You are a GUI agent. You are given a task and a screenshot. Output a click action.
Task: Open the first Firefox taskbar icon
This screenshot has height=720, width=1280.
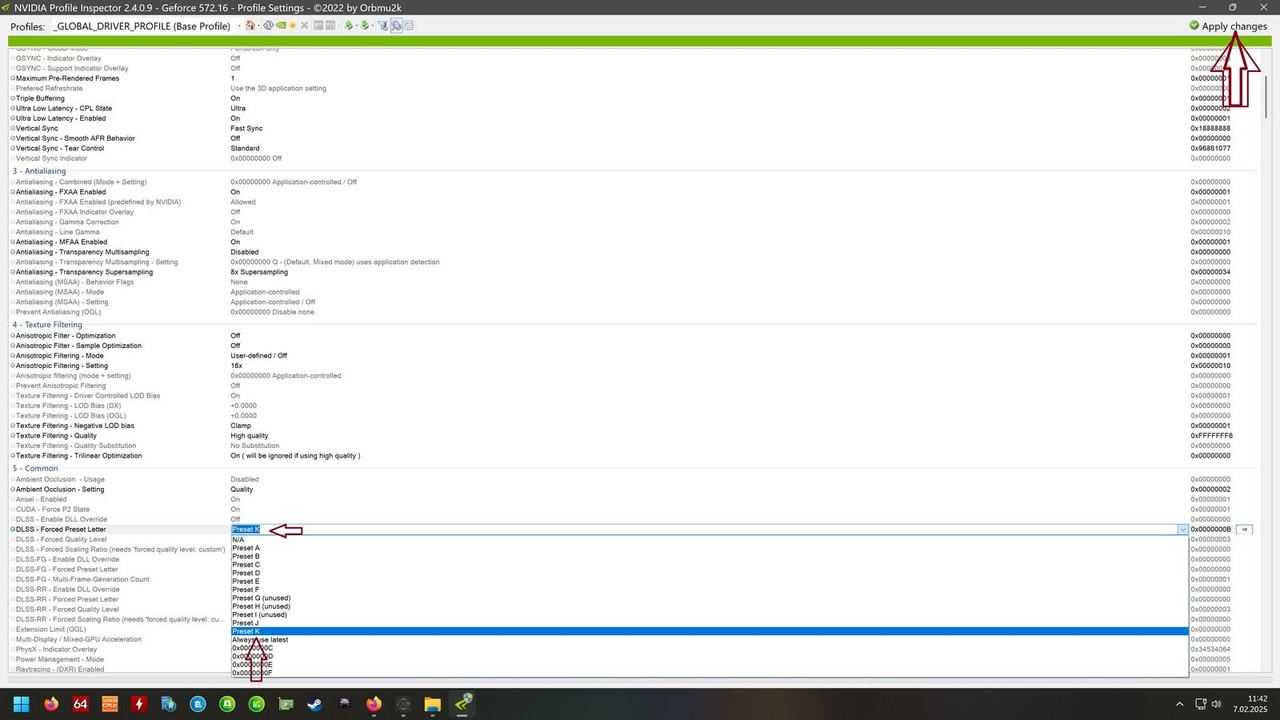coord(51,704)
